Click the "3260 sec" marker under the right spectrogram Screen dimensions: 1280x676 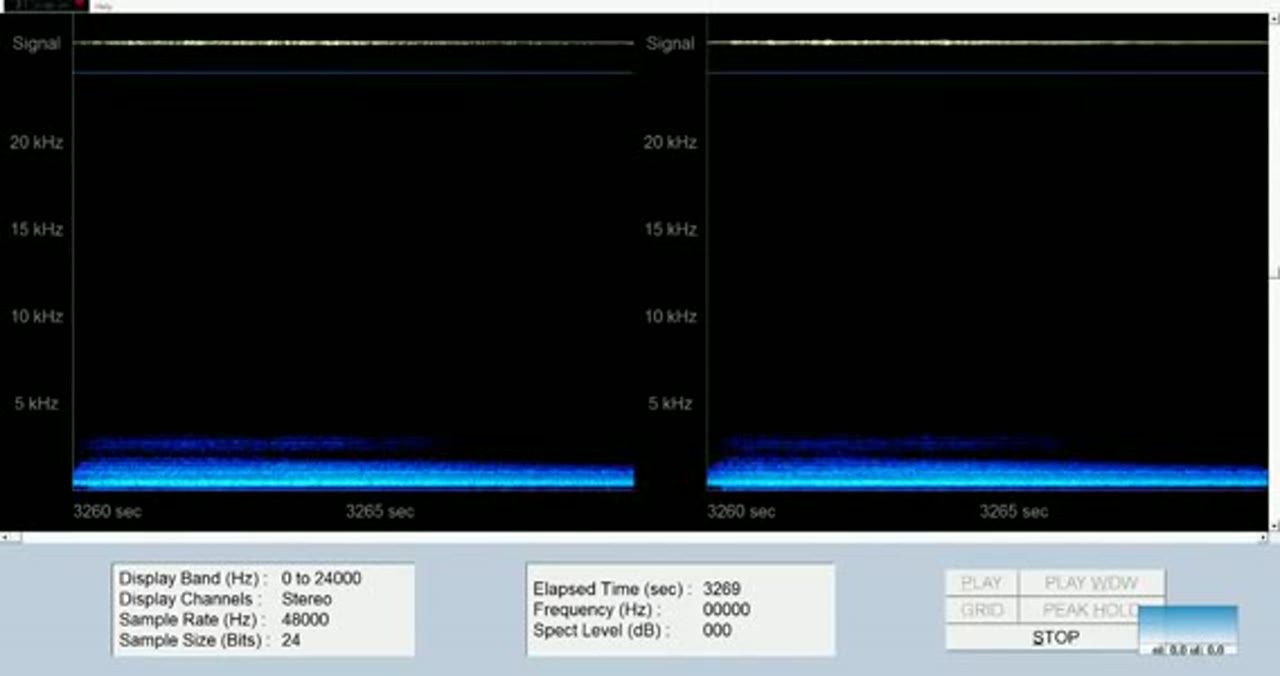tap(741, 511)
